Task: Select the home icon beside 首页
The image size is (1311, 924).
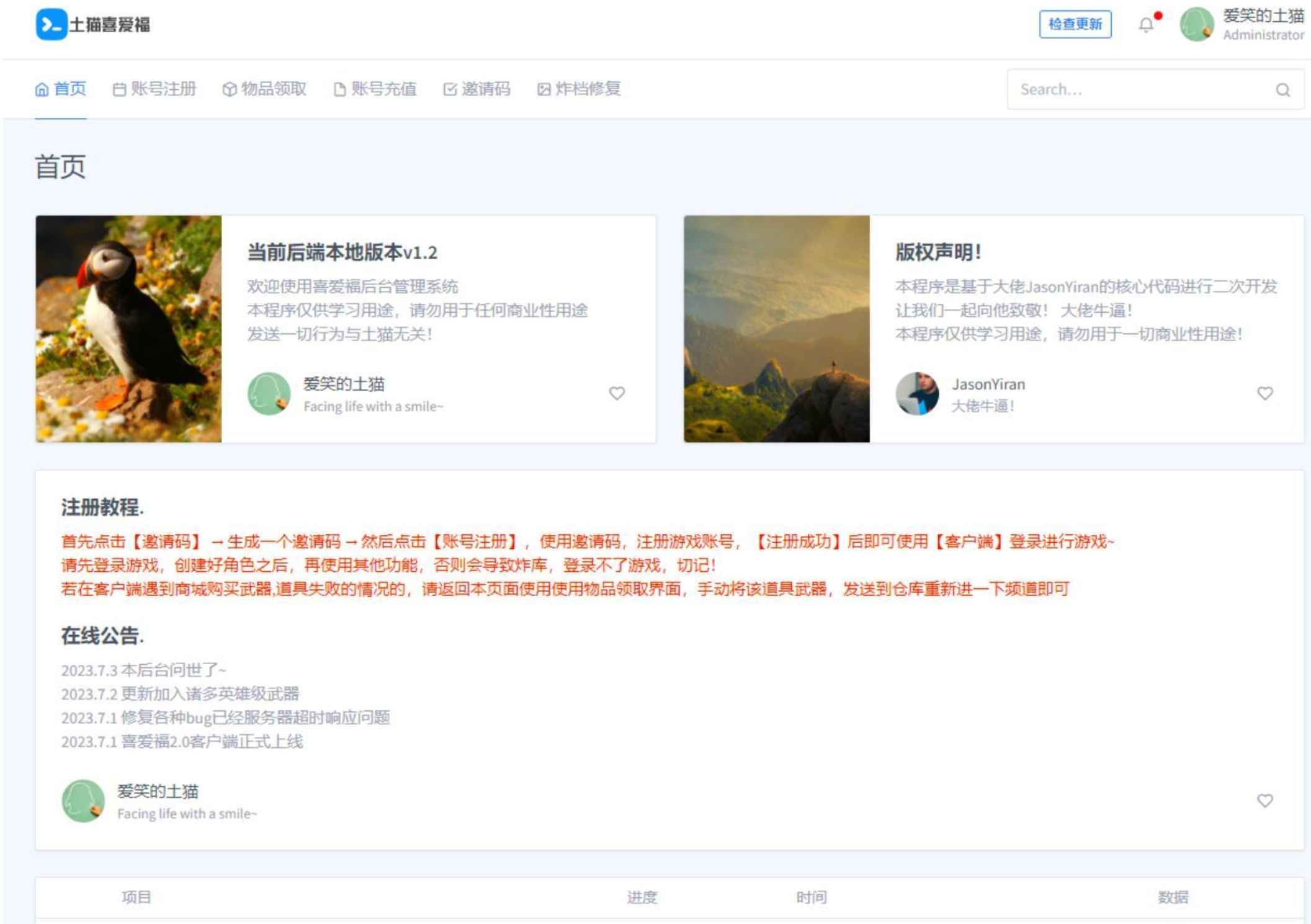Action: [42, 89]
